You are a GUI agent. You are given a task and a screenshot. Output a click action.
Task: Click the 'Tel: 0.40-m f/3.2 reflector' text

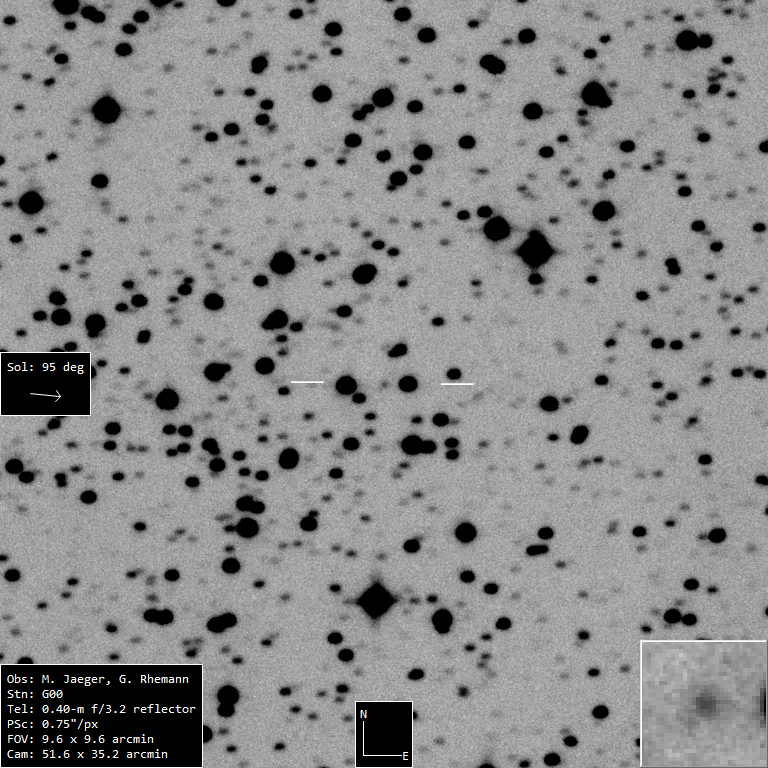pos(100,709)
